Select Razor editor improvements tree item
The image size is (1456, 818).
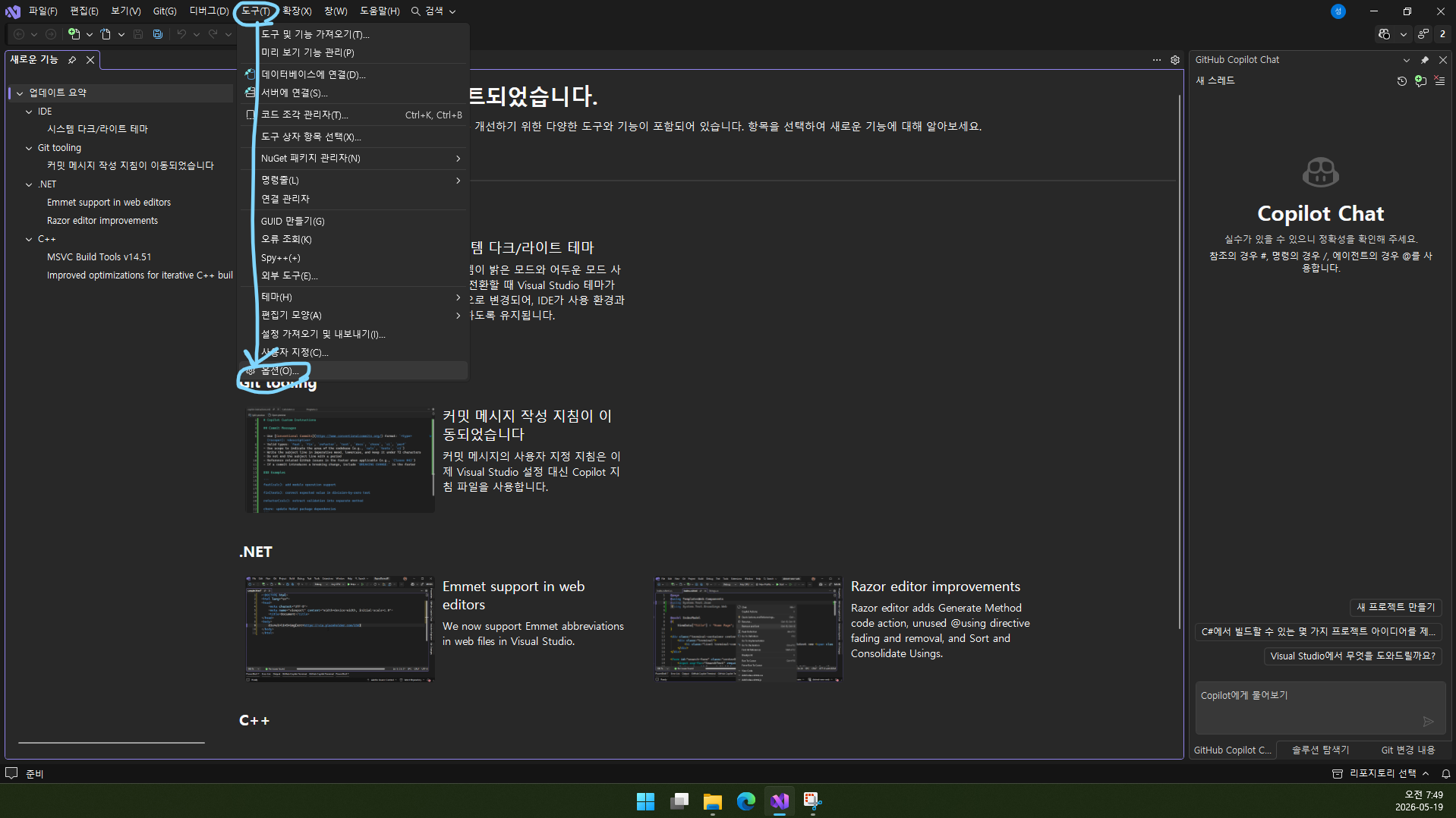102,221
